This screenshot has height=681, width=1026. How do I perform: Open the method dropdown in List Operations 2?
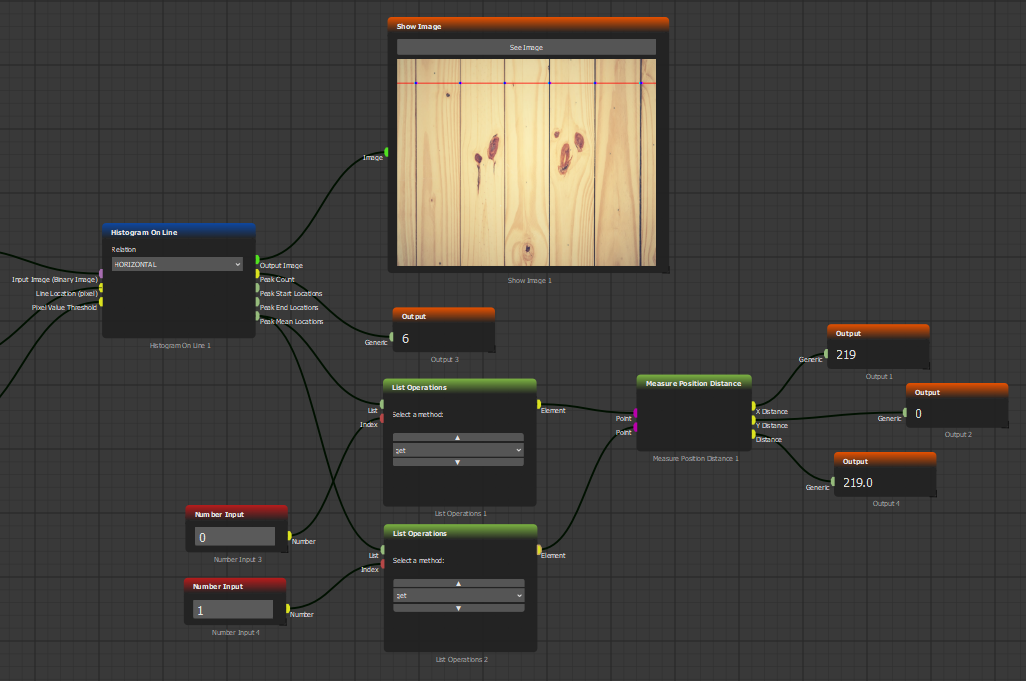(458, 595)
